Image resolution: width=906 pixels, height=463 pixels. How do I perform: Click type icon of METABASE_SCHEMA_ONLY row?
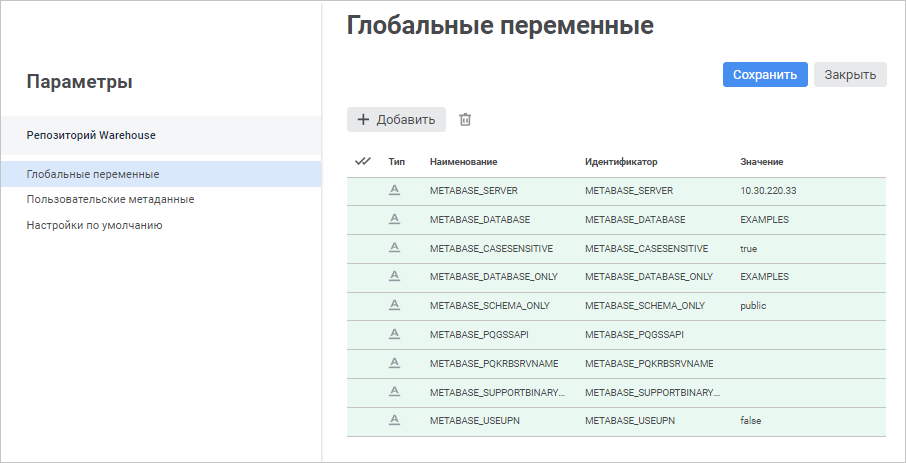point(394,305)
